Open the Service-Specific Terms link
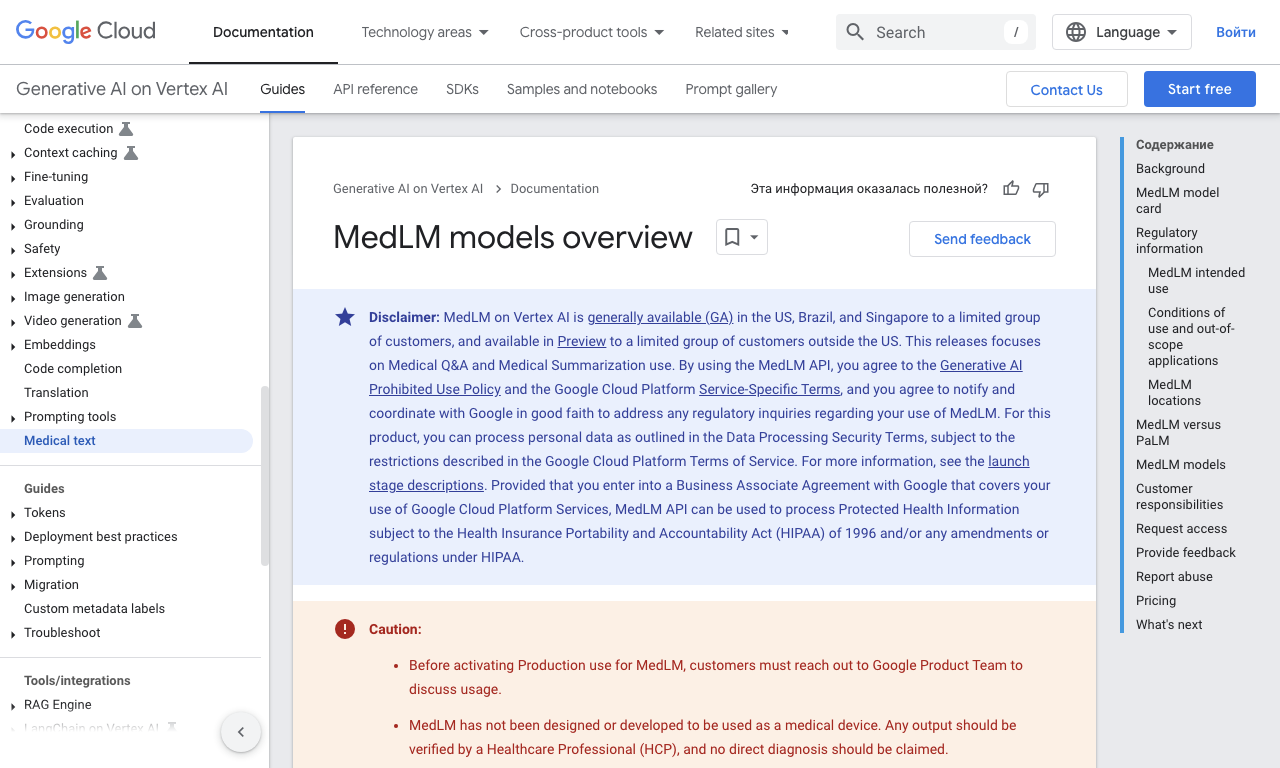This screenshot has width=1280, height=768. point(769,389)
